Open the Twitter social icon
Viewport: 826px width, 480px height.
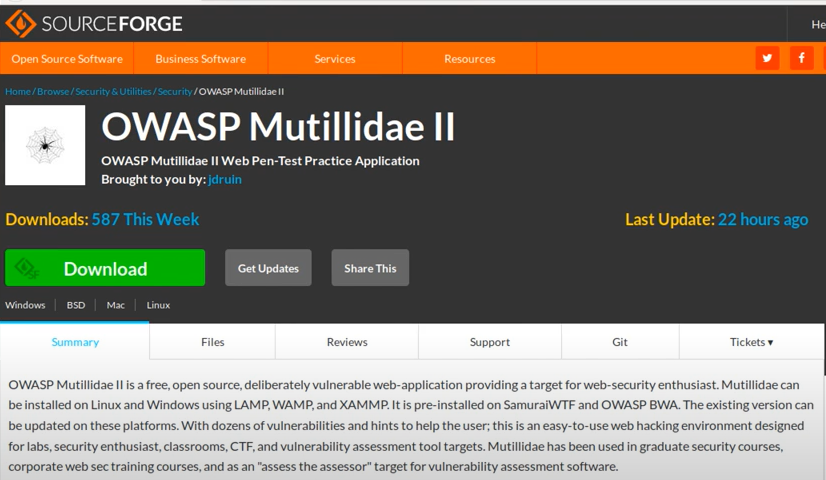click(x=767, y=58)
